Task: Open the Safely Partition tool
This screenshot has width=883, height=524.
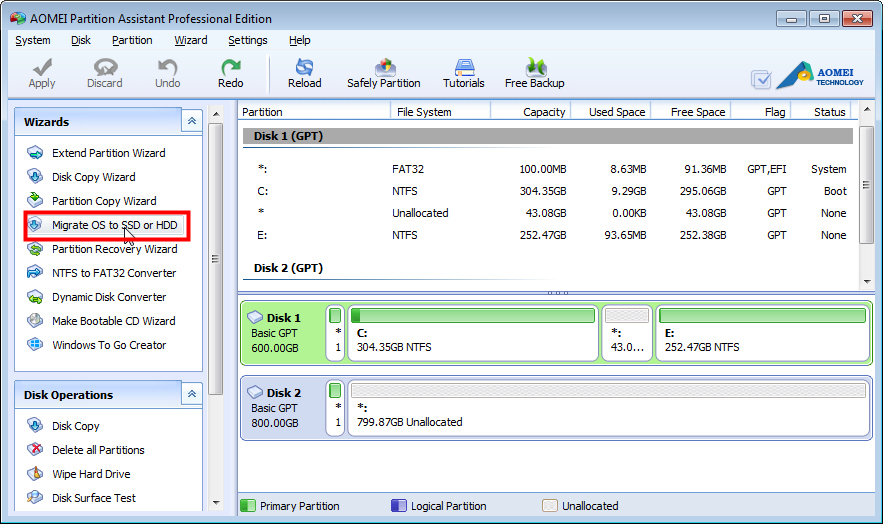Action: [383, 73]
